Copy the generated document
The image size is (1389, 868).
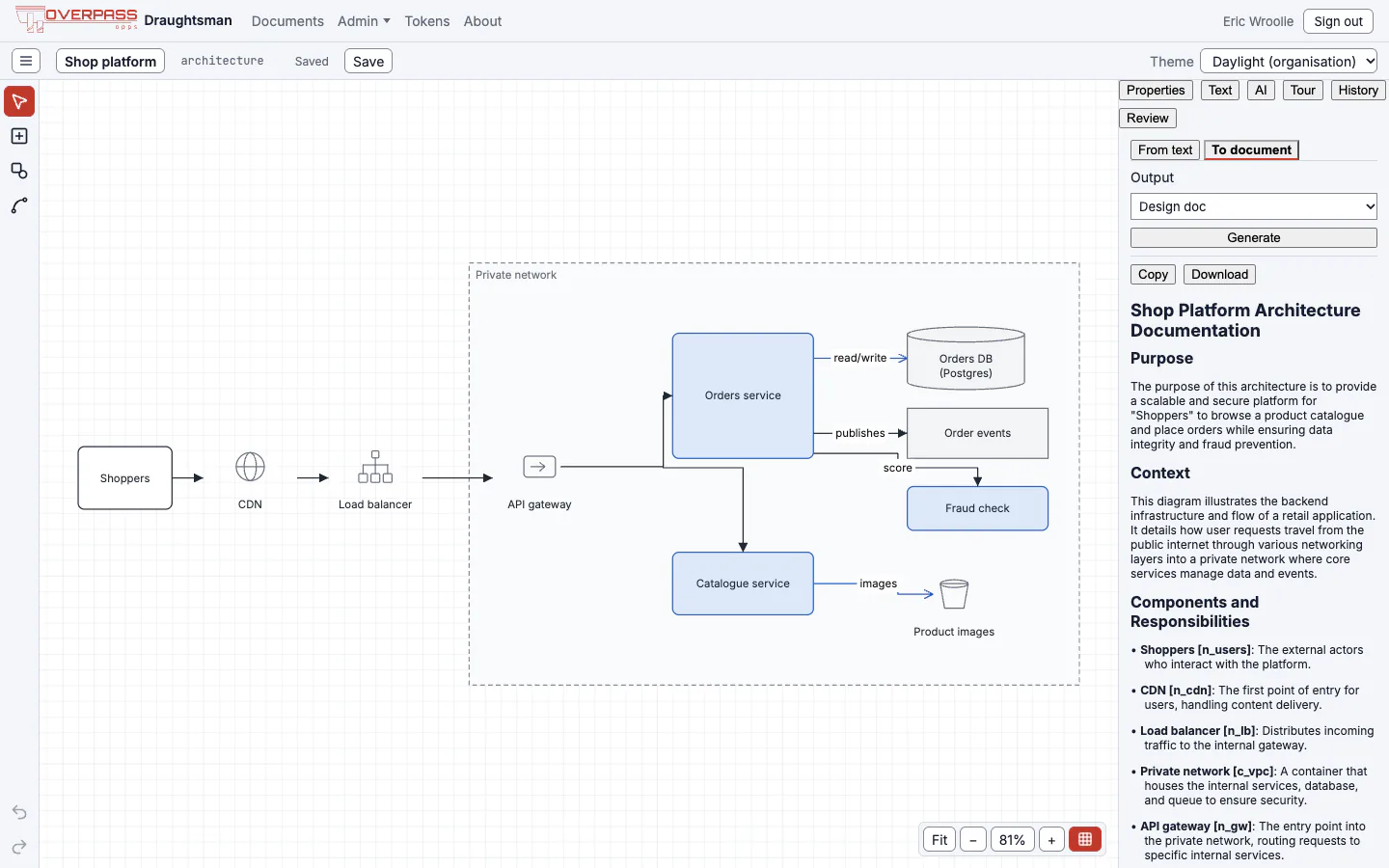[x=1153, y=275]
